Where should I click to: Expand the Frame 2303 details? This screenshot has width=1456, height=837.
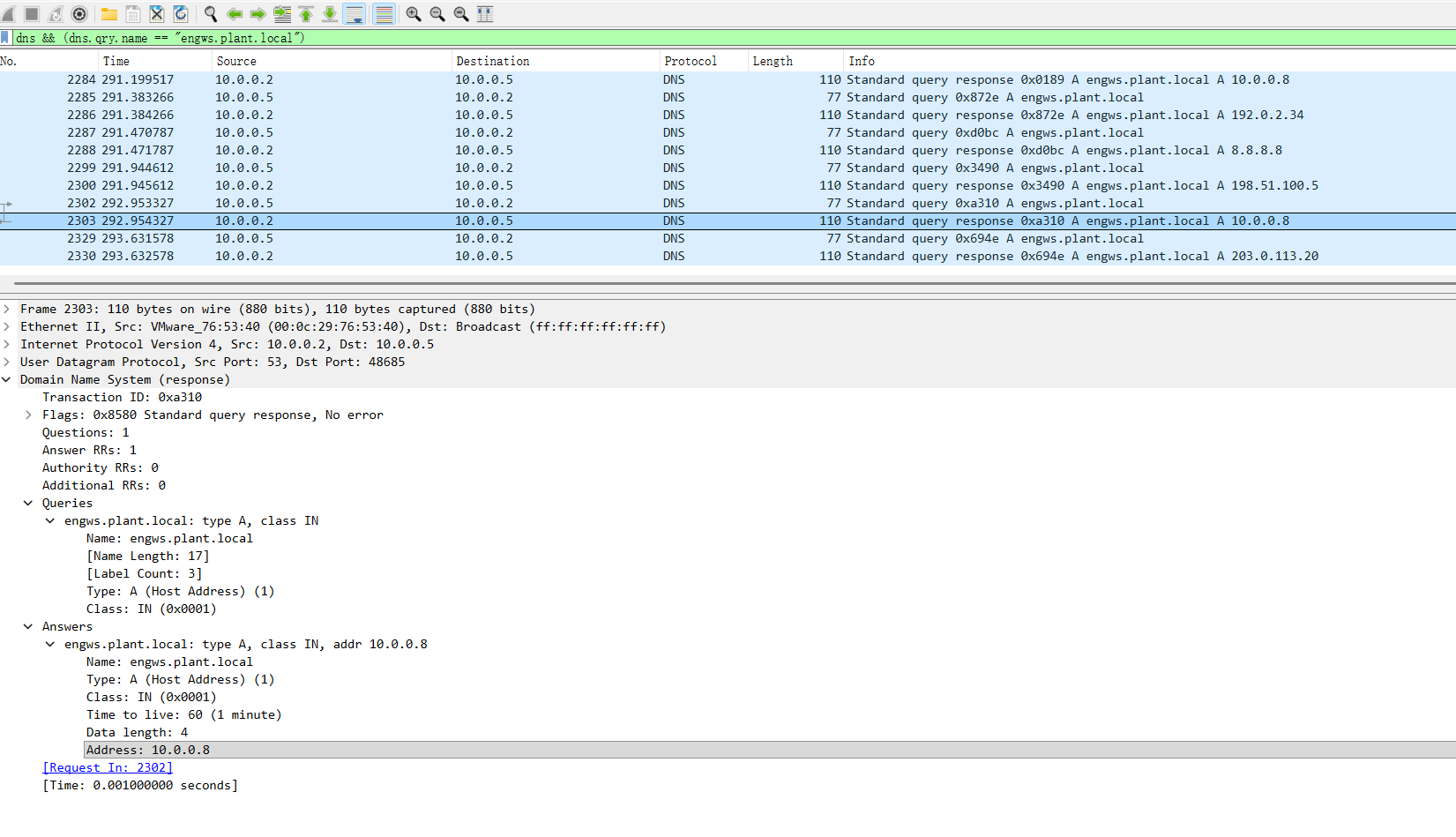(7, 310)
